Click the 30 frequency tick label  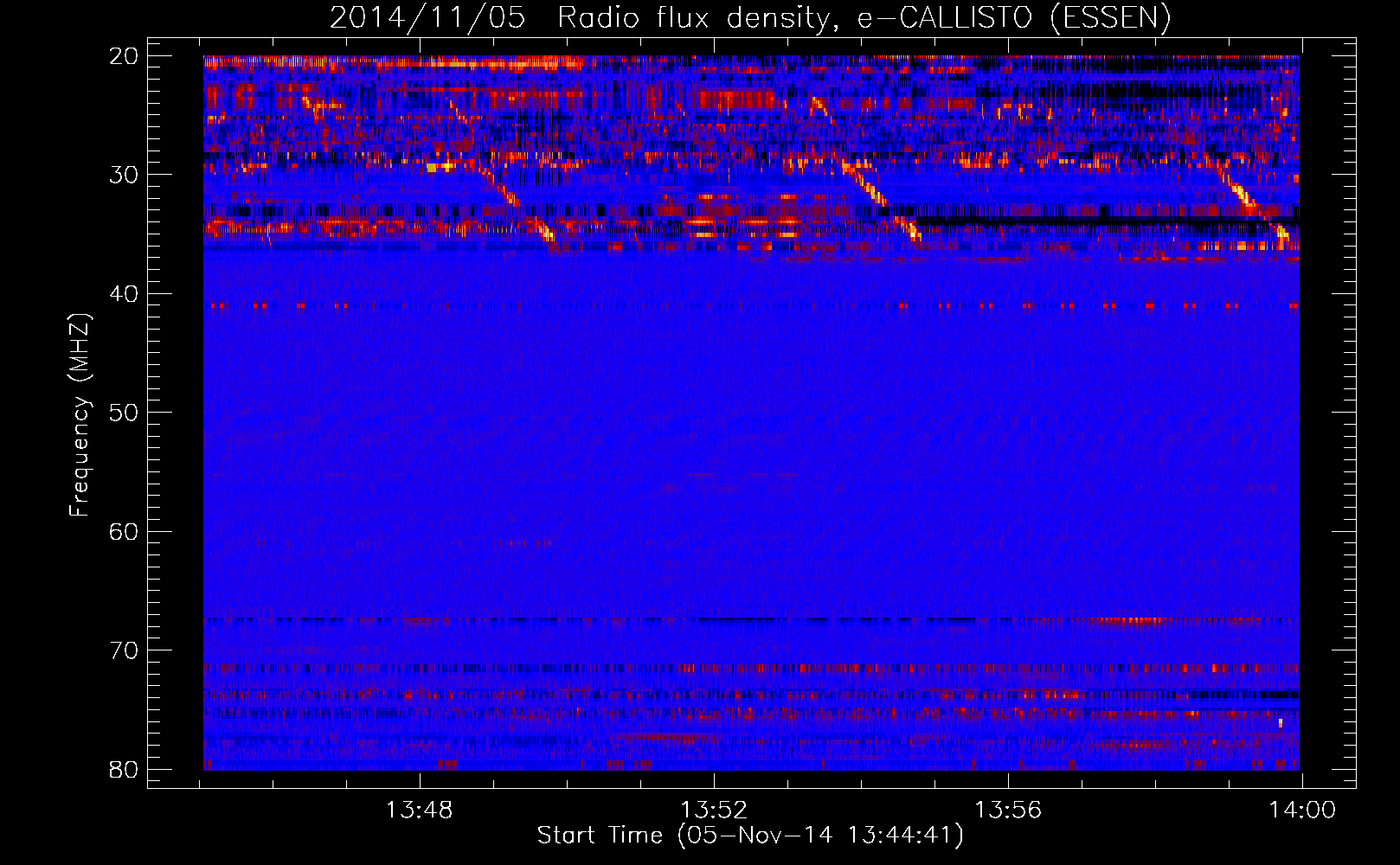[x=125, y=175]
